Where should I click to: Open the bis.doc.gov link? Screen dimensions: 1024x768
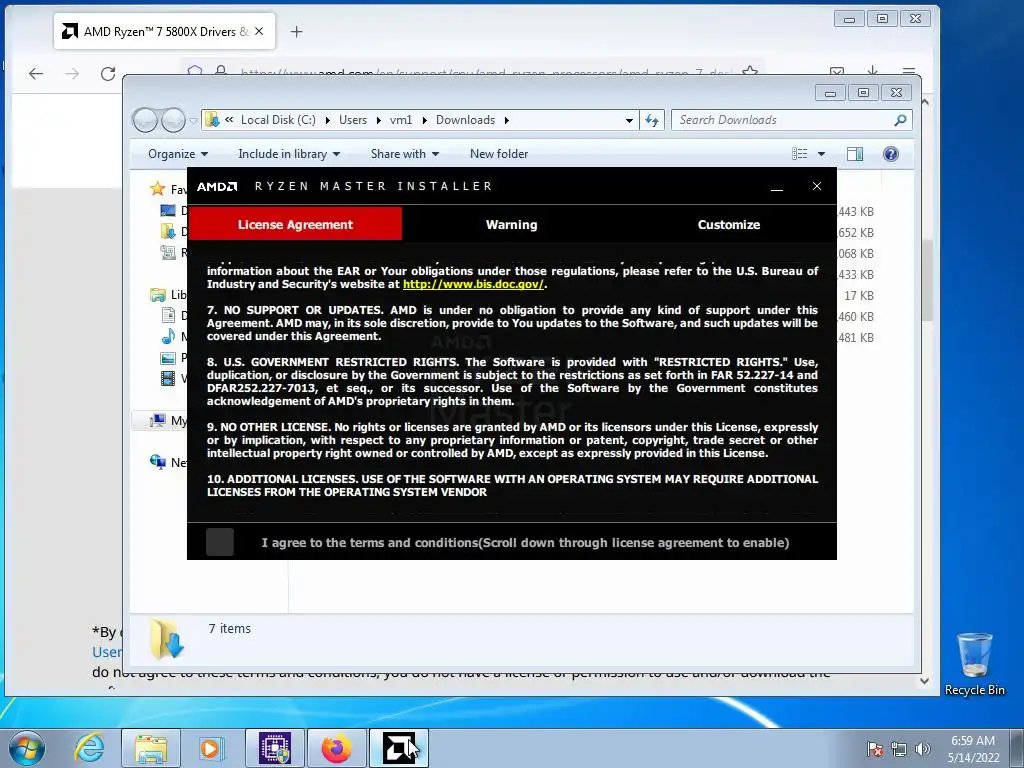(x=473, y=284)
